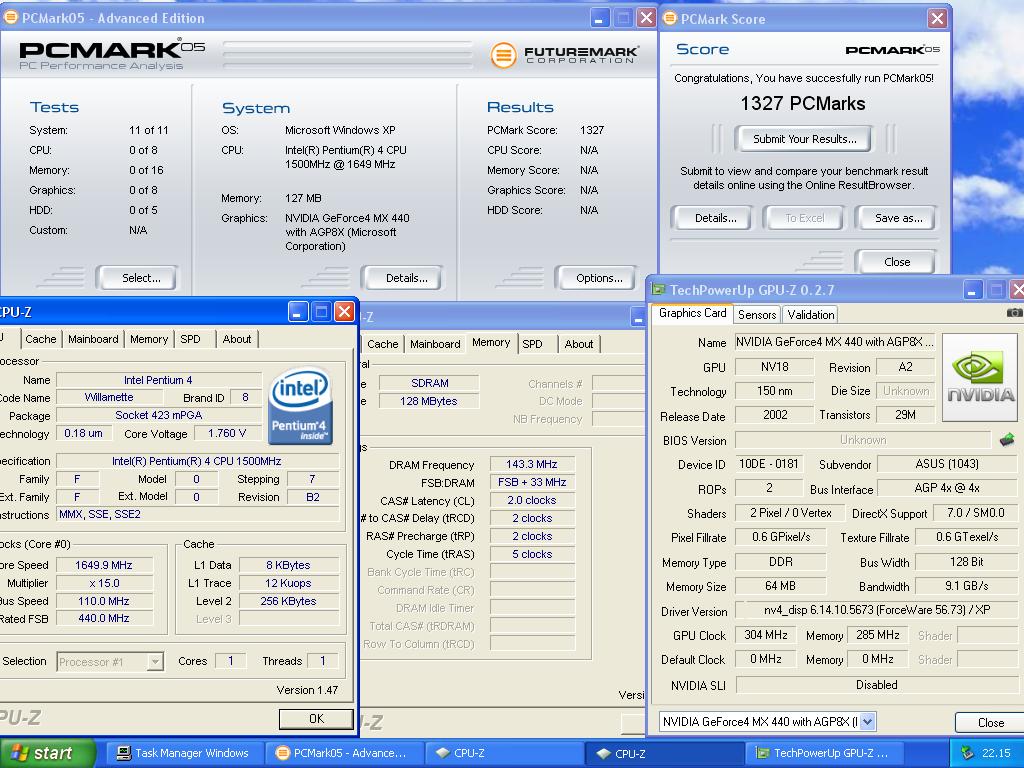The width and height of the screenshot is (1024, 768).
Task: Click the To Excel button
Action: pyautogui.click(x=805, y=218)
